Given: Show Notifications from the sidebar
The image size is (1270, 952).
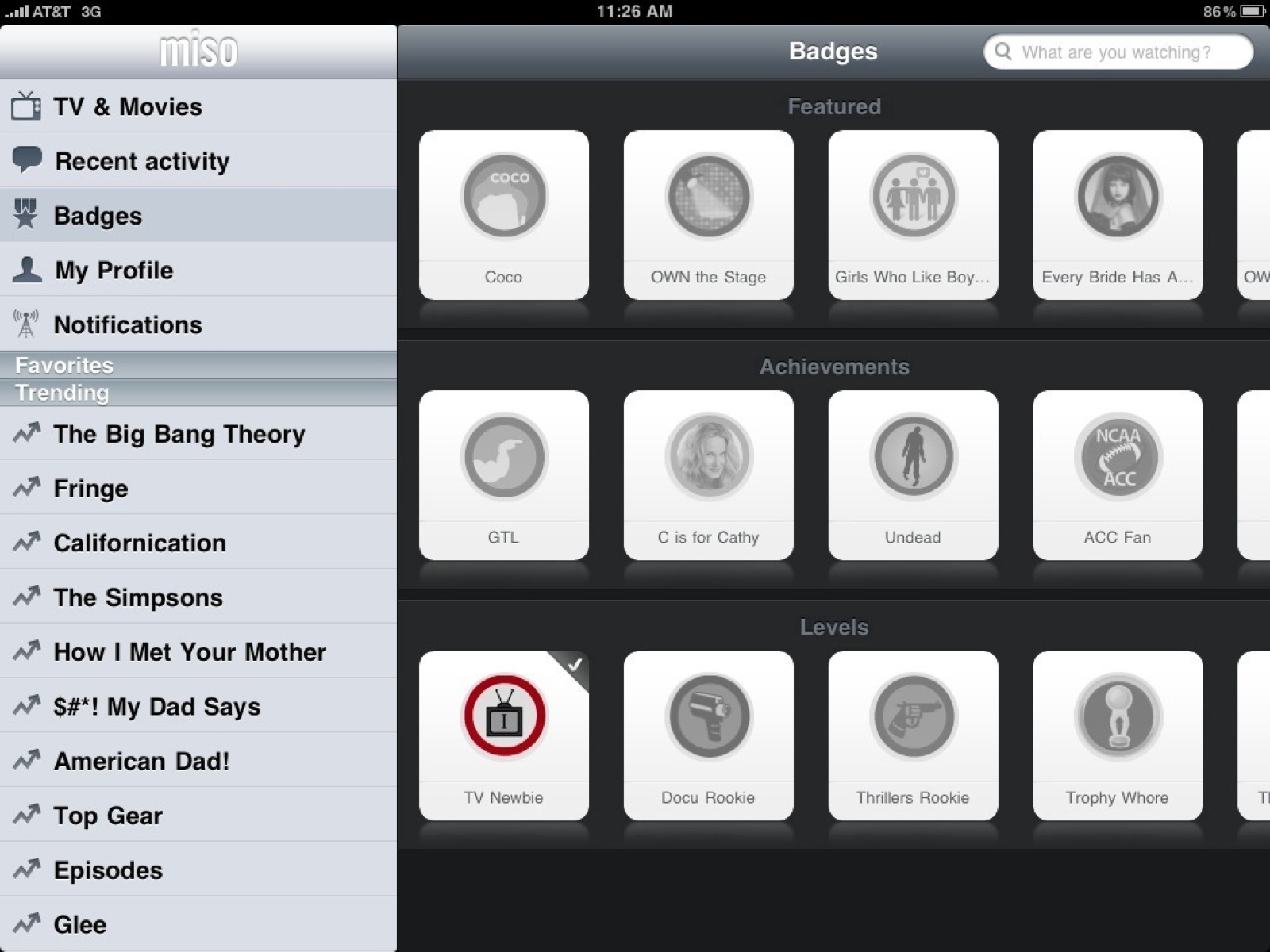Looking at the screenshot, I should (x=198, y=324).
